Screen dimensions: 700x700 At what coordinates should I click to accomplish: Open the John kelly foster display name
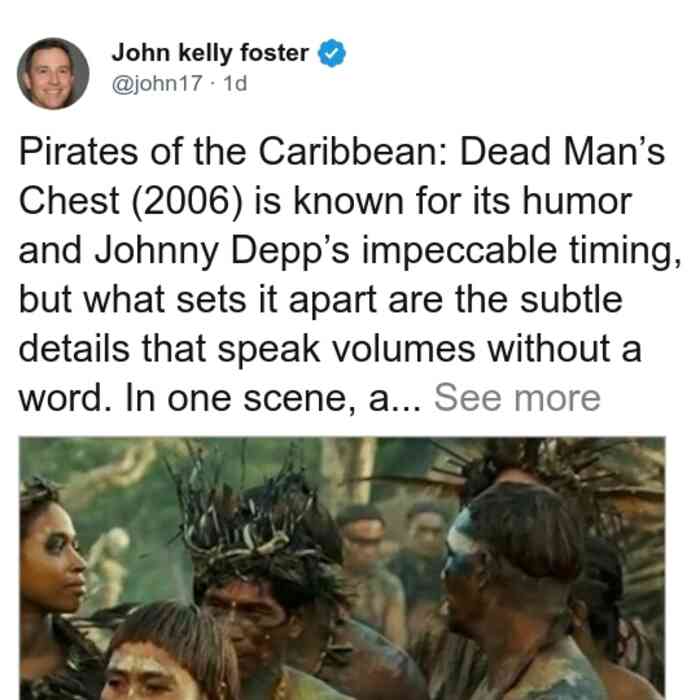click(x=210, y=53)
